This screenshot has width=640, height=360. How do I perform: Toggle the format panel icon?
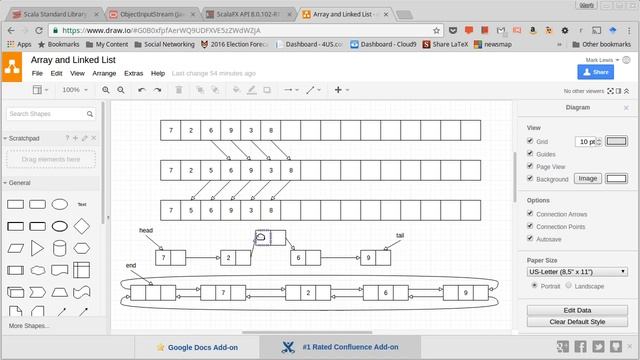pos(618,91)
